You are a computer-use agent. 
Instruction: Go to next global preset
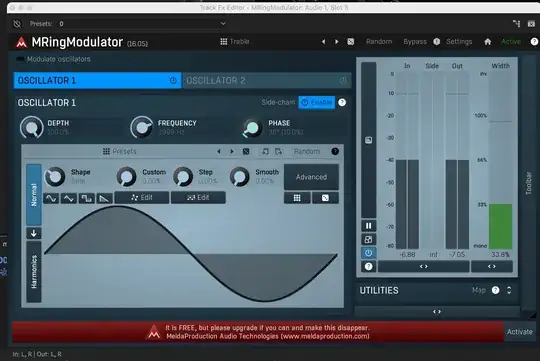tap(336, 42)
